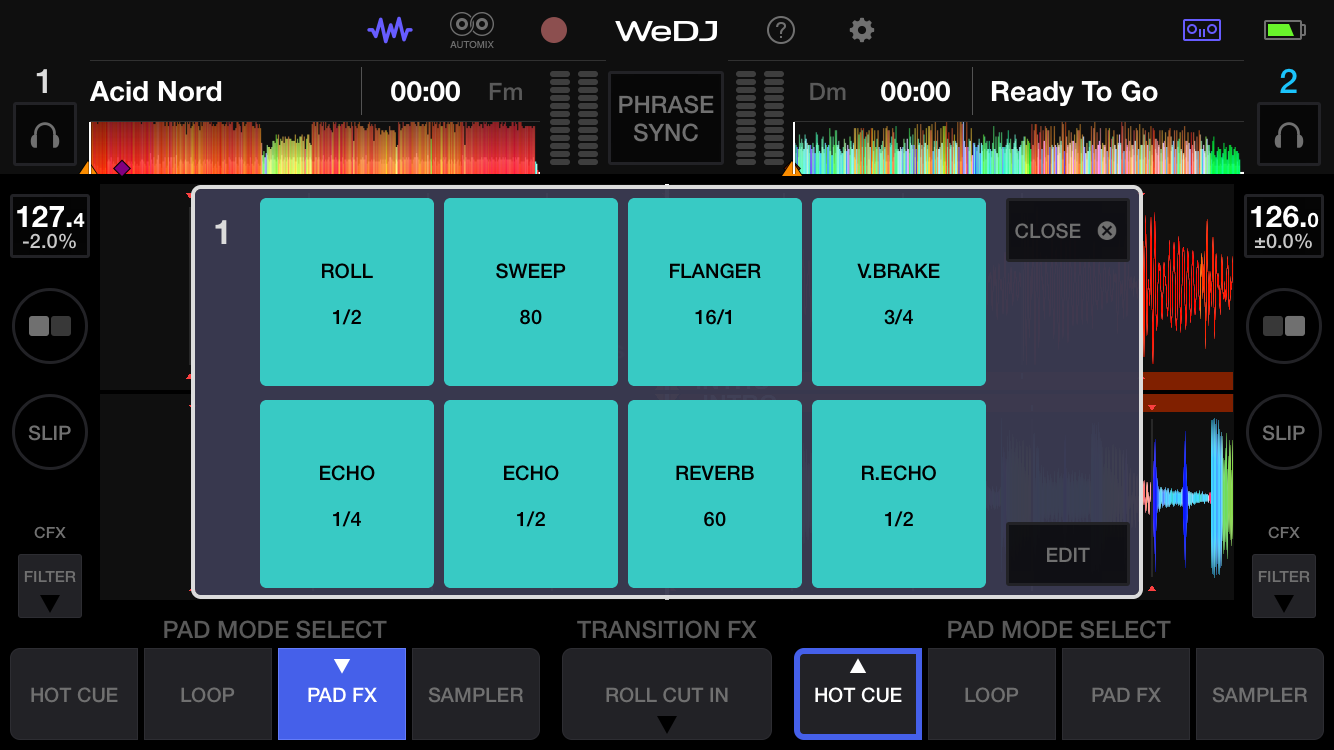Open the ROLL CUT IN transition FX selector

667,695
